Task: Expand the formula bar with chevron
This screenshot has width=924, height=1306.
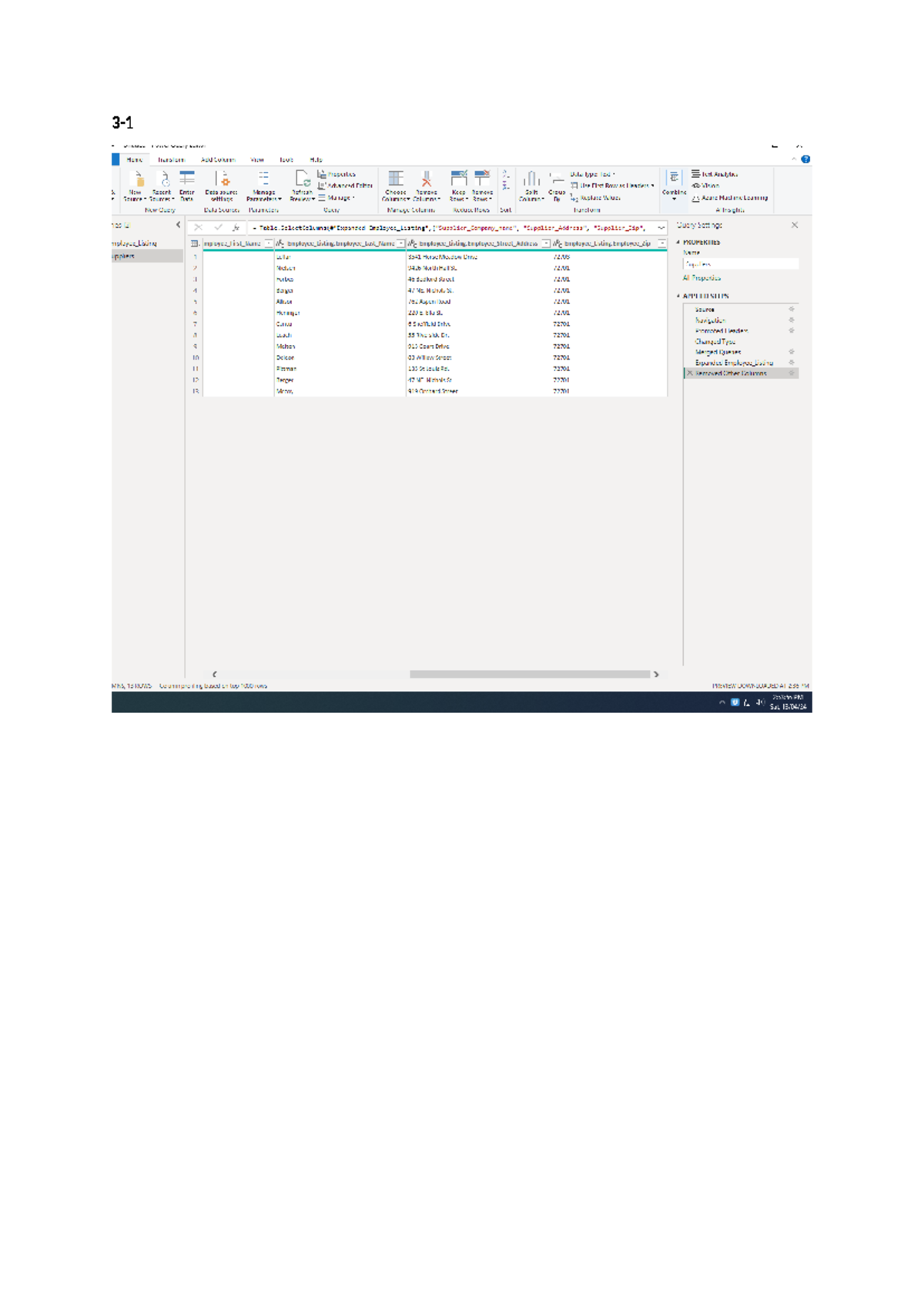Action: [661, 228]
